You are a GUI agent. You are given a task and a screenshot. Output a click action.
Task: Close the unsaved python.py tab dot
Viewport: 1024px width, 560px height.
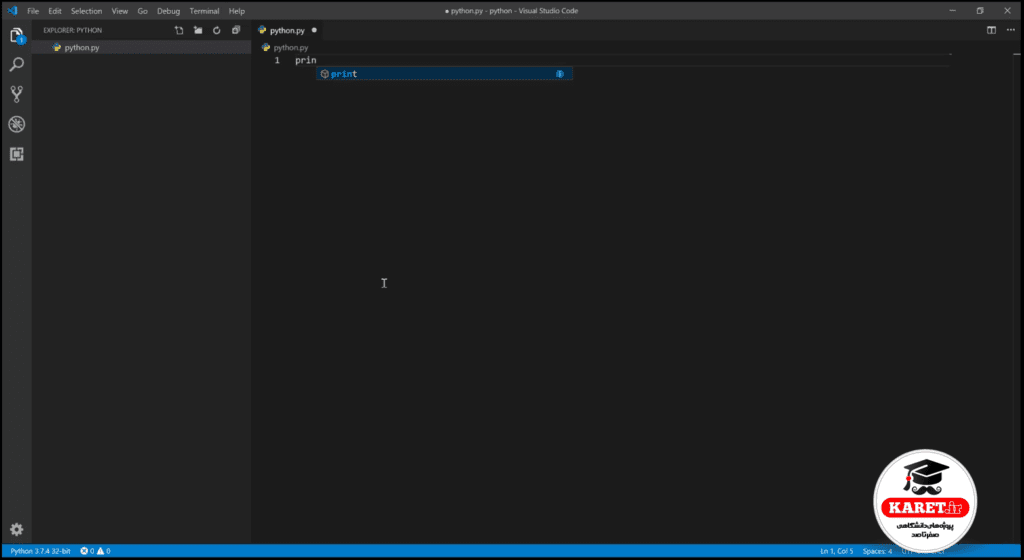[314, 30]
